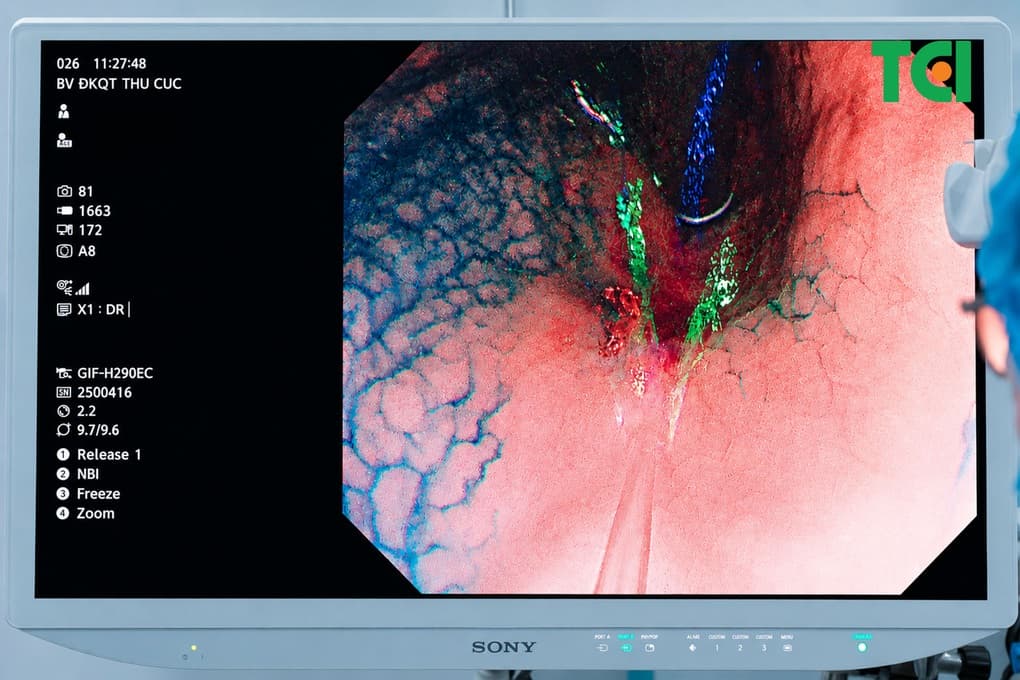The width and height of the screenshot is (1020, 680).
Task: Click the PC storage icon beside 172
Action: (64, 230)
